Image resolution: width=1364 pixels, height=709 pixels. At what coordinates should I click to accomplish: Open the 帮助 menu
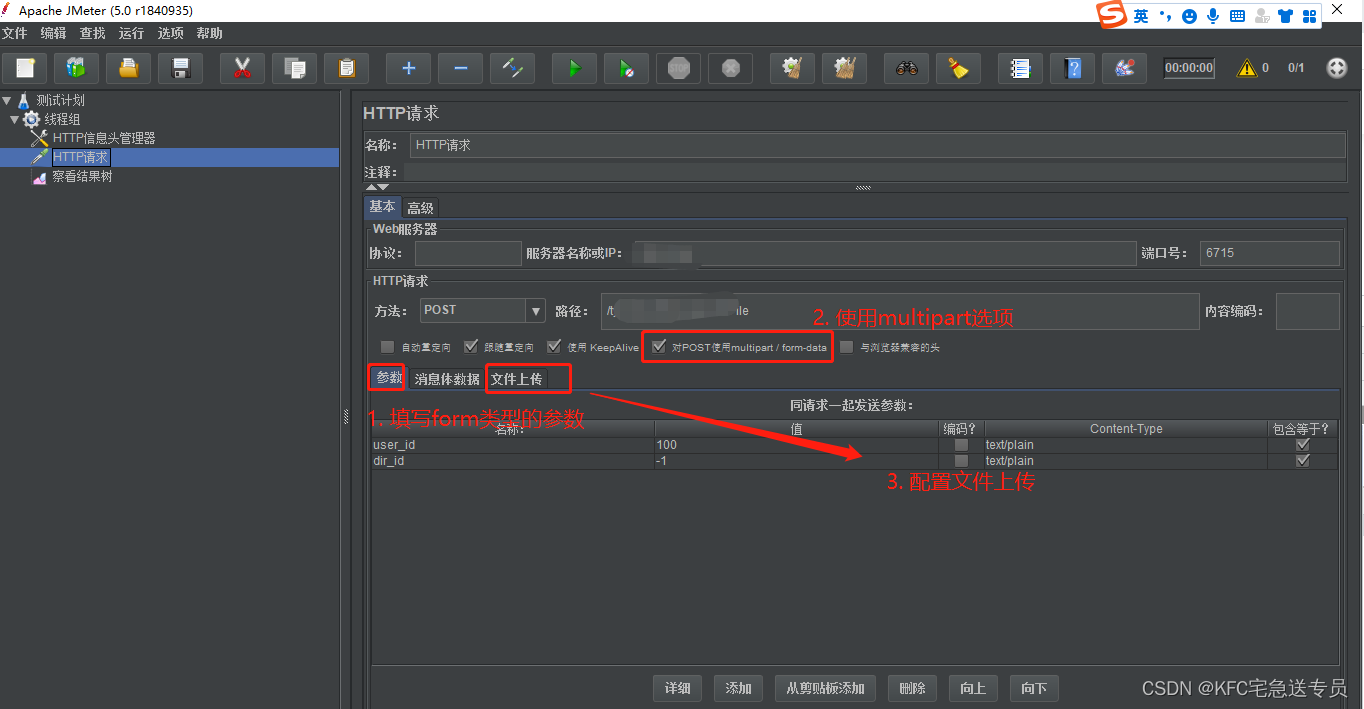point(209,33)
